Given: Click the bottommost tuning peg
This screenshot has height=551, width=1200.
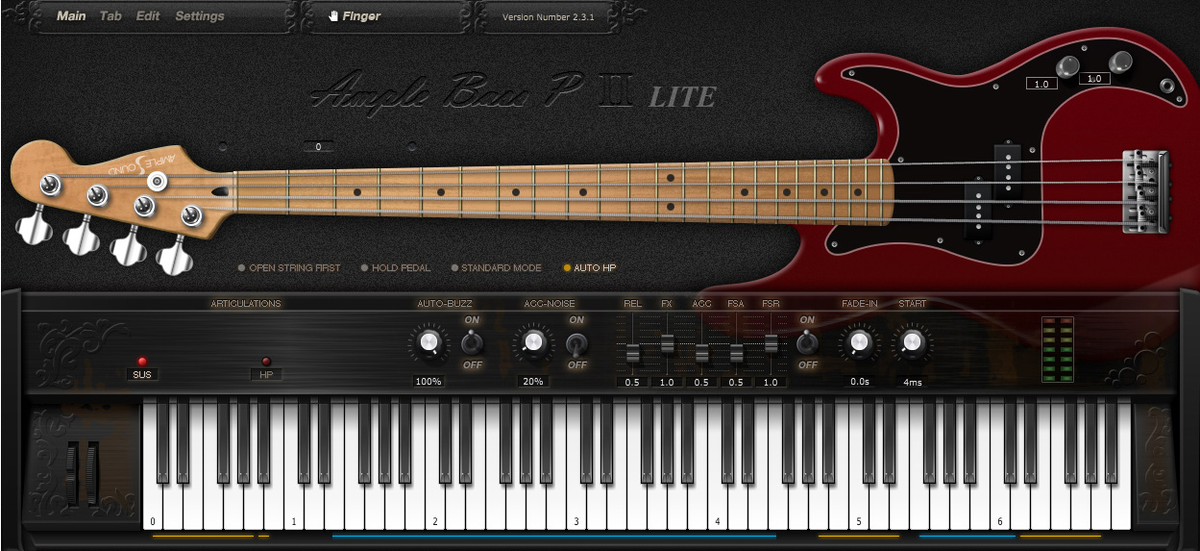Looking at the screenshot, I should tap(174, 256).
